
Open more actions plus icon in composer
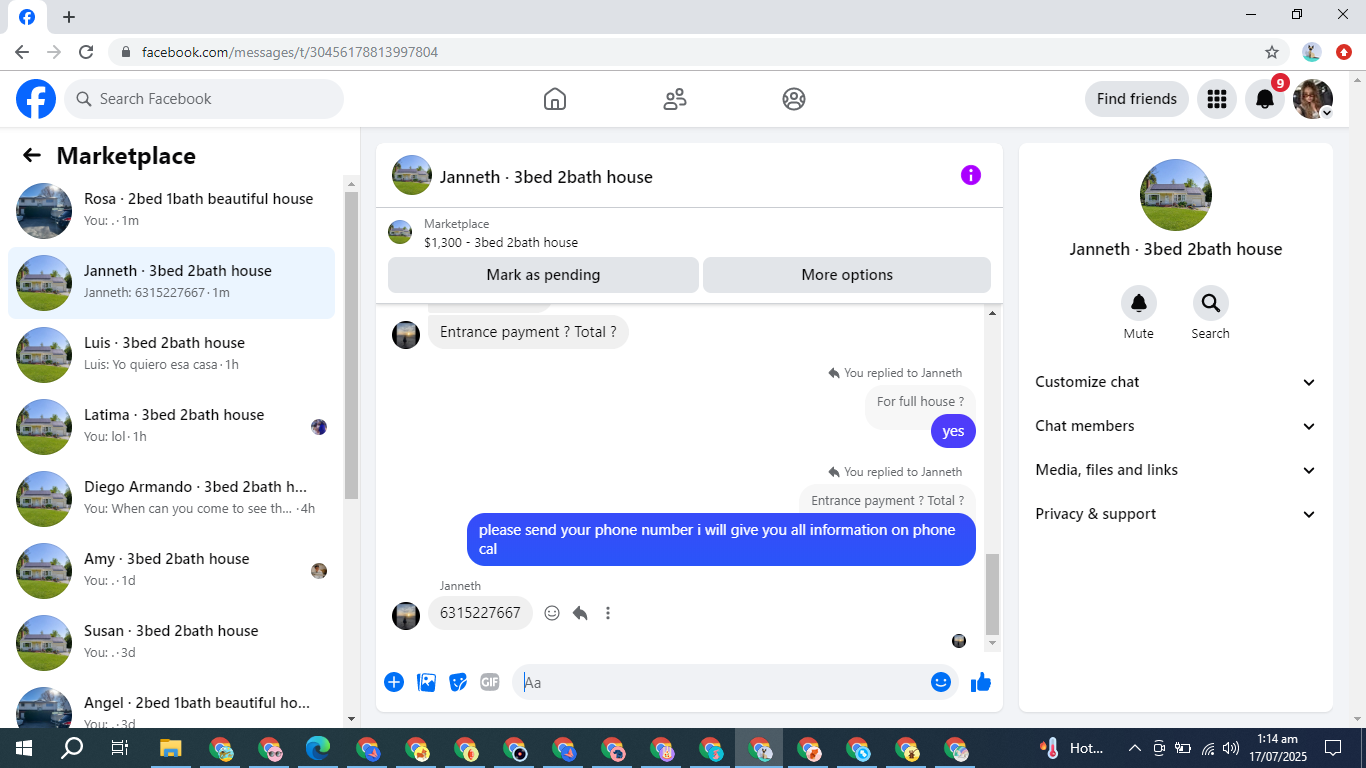pos(394,682)
